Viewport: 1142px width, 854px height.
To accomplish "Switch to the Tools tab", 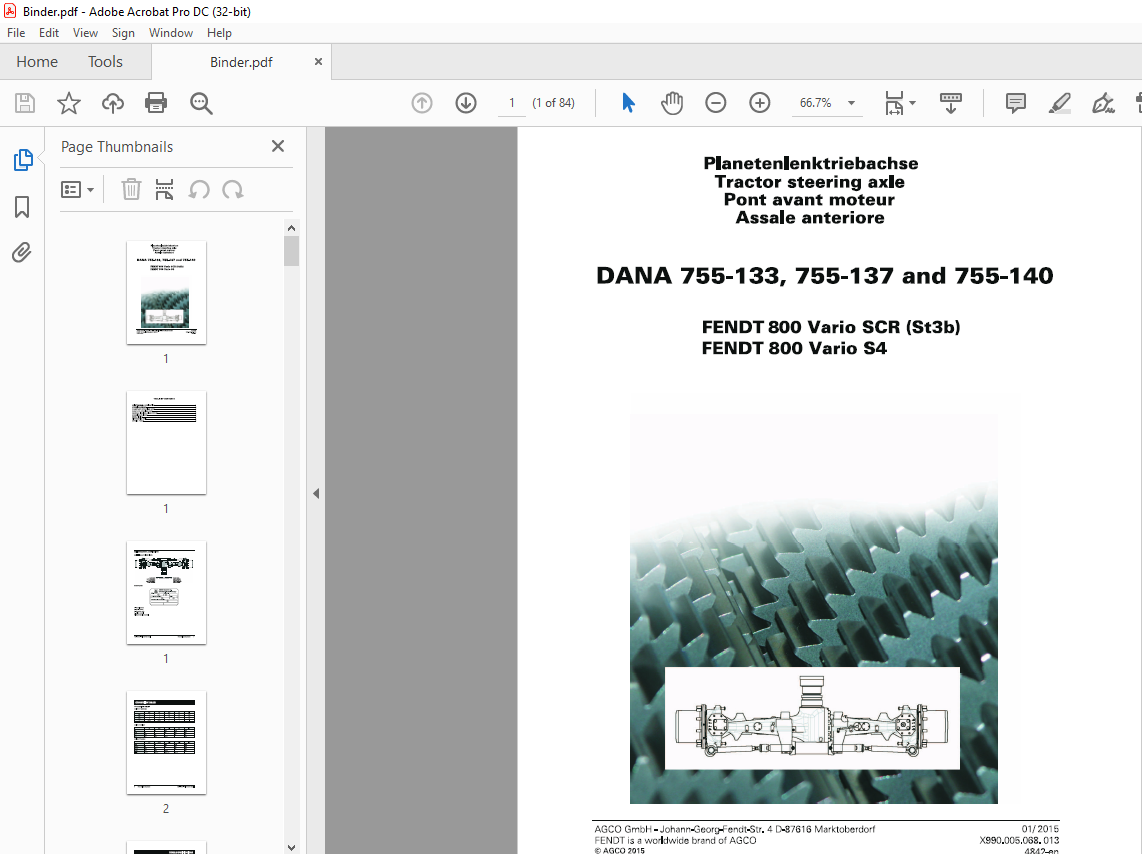I will click(x=106, y=62).
